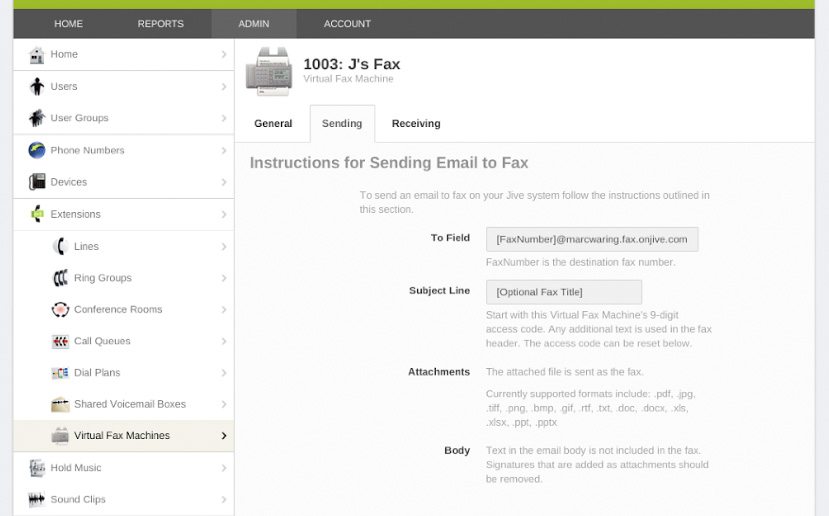This screenshot has width=829, height=516.
Task: Click the Home house icon in sidebar
Action: point(36,54)
